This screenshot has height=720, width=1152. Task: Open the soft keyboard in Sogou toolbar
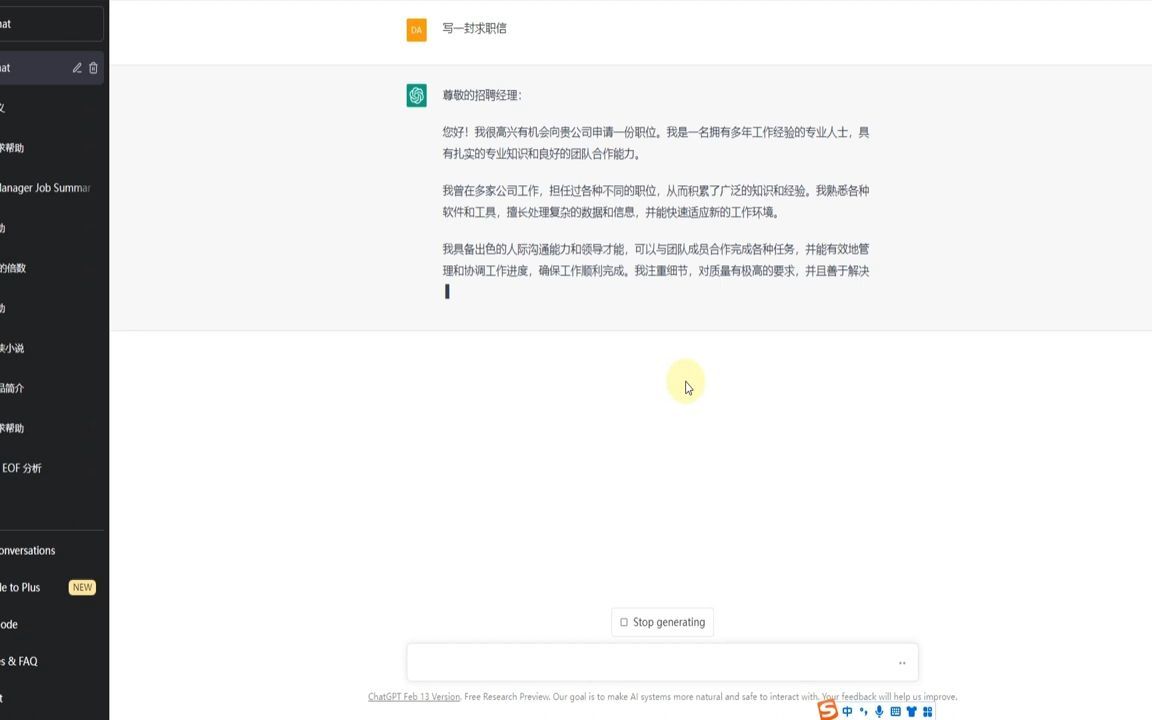895,711
